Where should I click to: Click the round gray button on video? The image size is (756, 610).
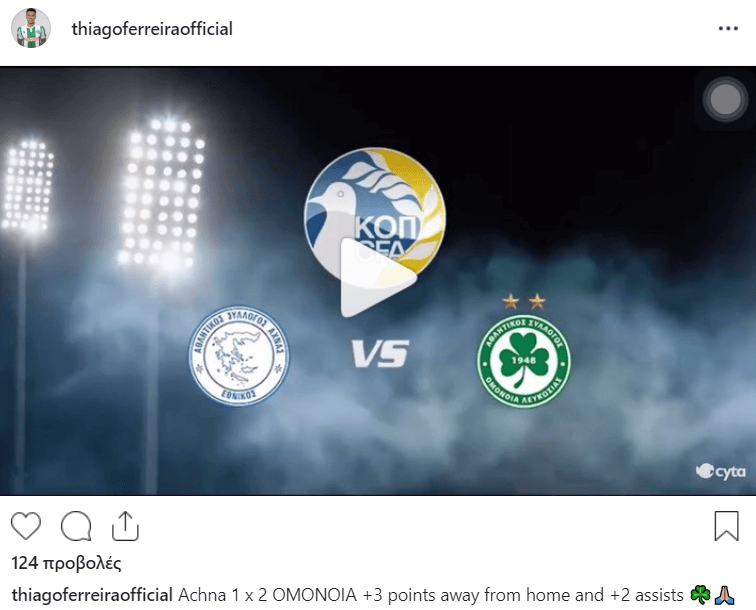[x=725, y=99]
